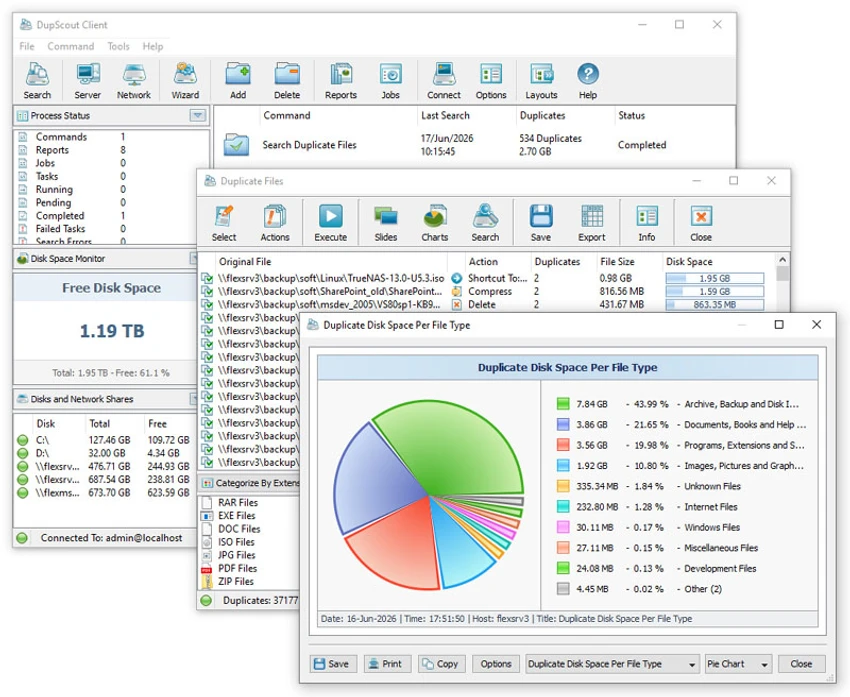Click the Help icon in the toolbar

pos(588,81)
